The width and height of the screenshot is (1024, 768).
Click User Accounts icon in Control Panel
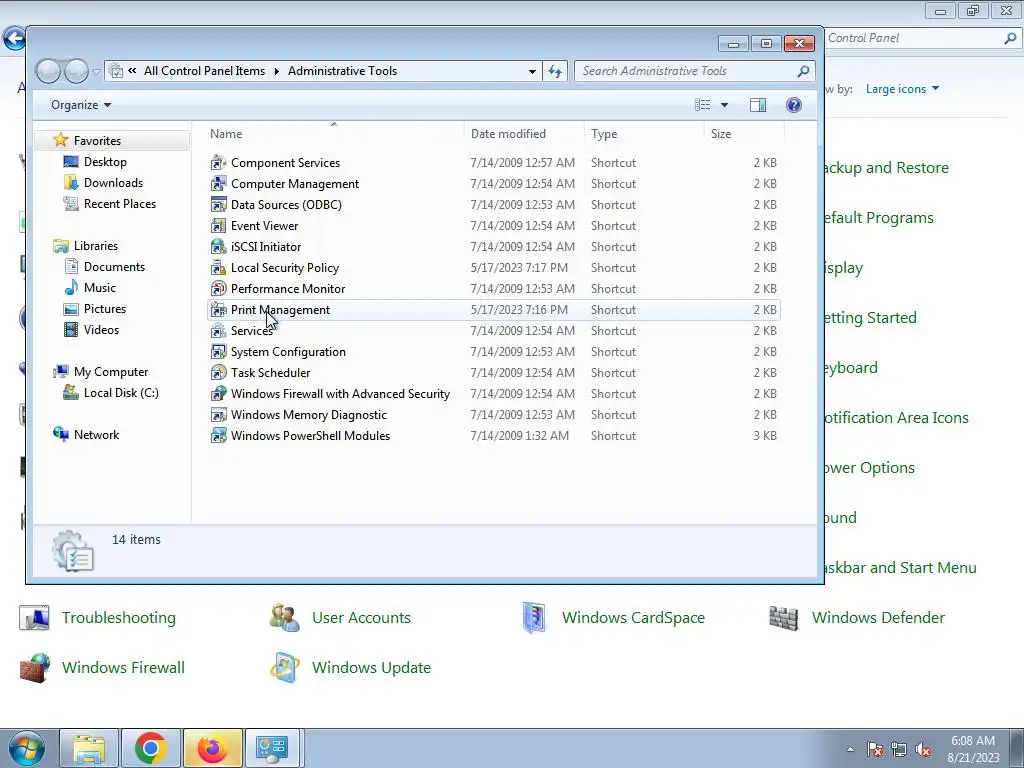285,618
